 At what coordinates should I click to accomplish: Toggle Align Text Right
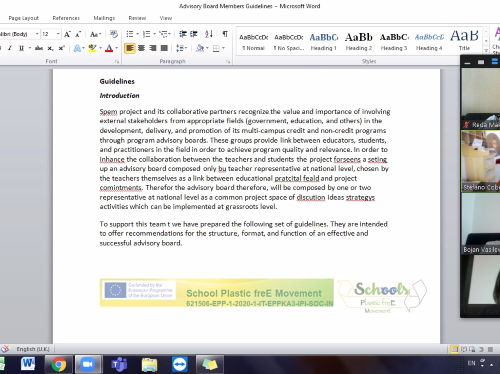[x=153, y=48]
